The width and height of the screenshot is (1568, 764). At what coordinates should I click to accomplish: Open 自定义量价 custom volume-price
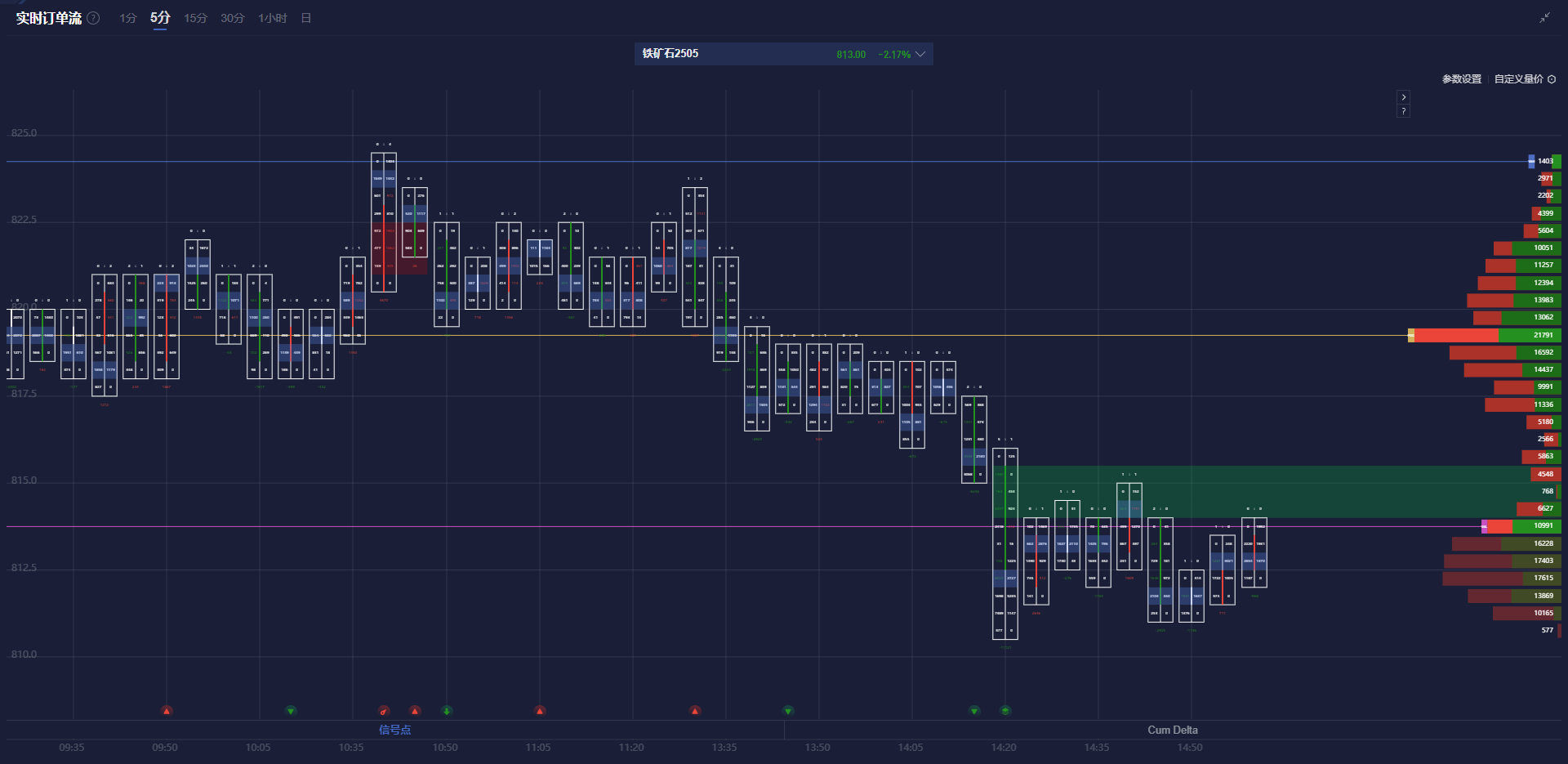[1518, 79]
